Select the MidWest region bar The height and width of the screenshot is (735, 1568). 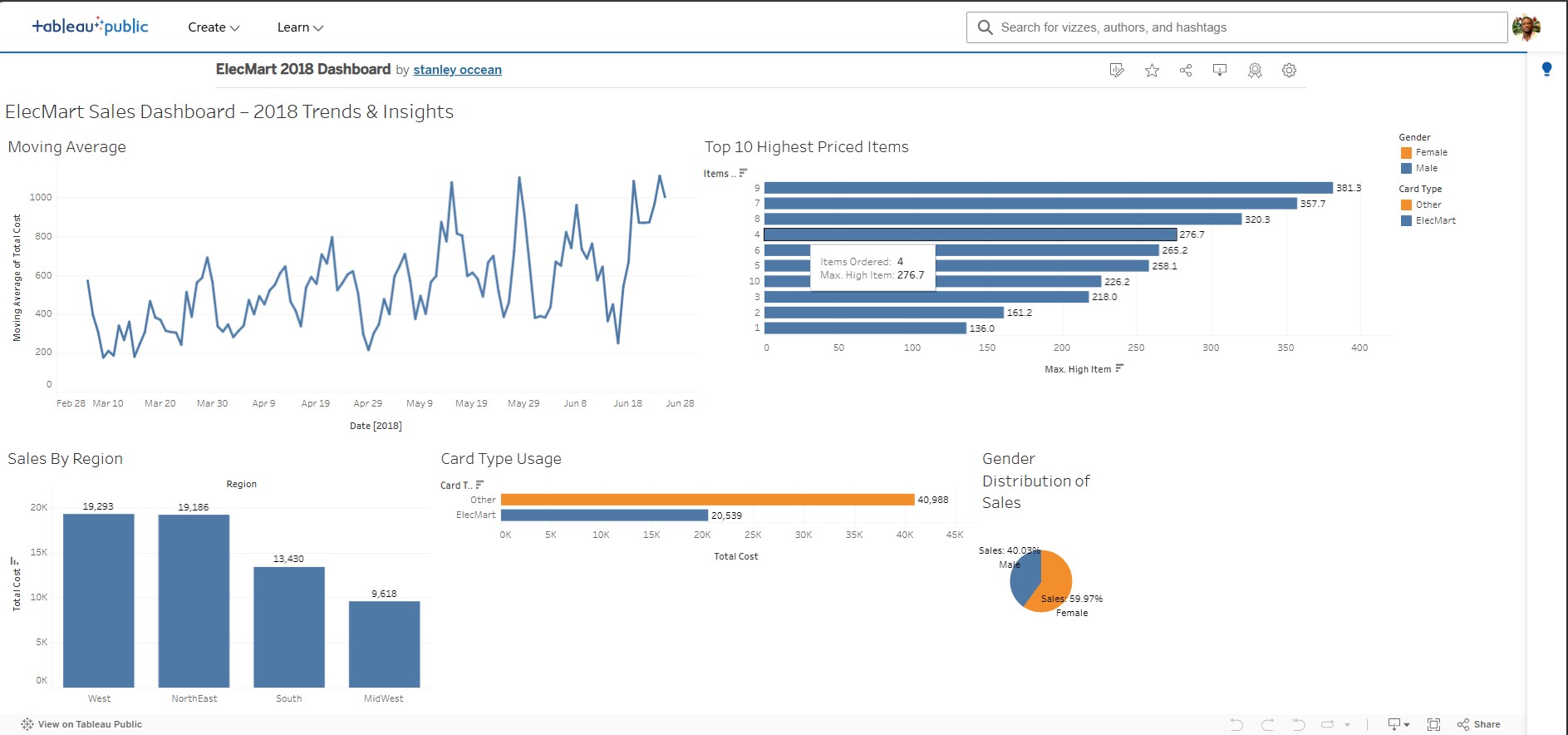point(384,644)
